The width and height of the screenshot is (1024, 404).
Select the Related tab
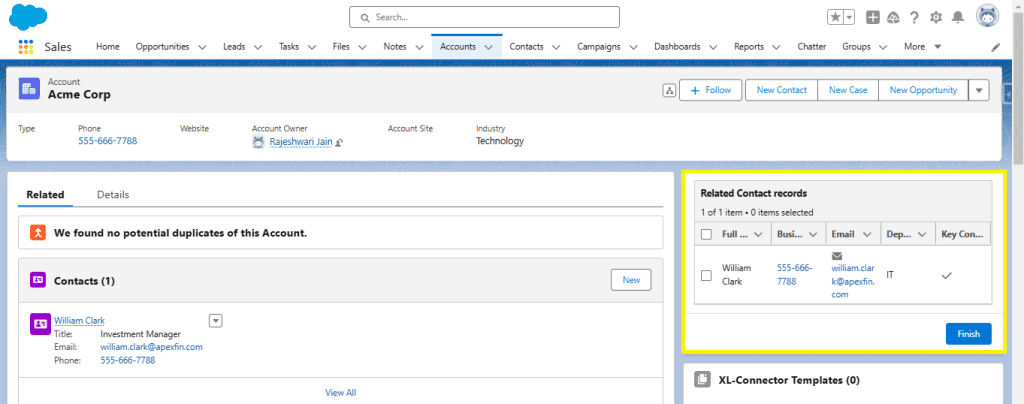45,194
